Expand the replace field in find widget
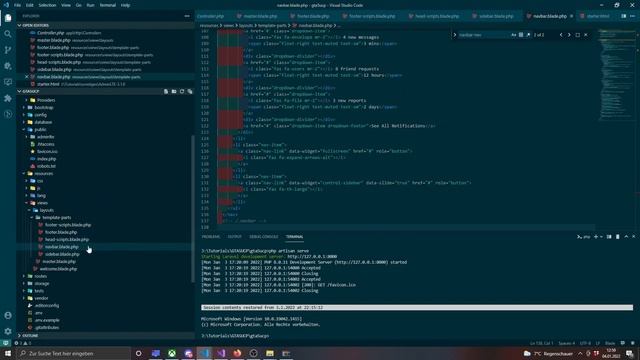The height and width of the screenshot is (360, 640). [x=455, y=35]
